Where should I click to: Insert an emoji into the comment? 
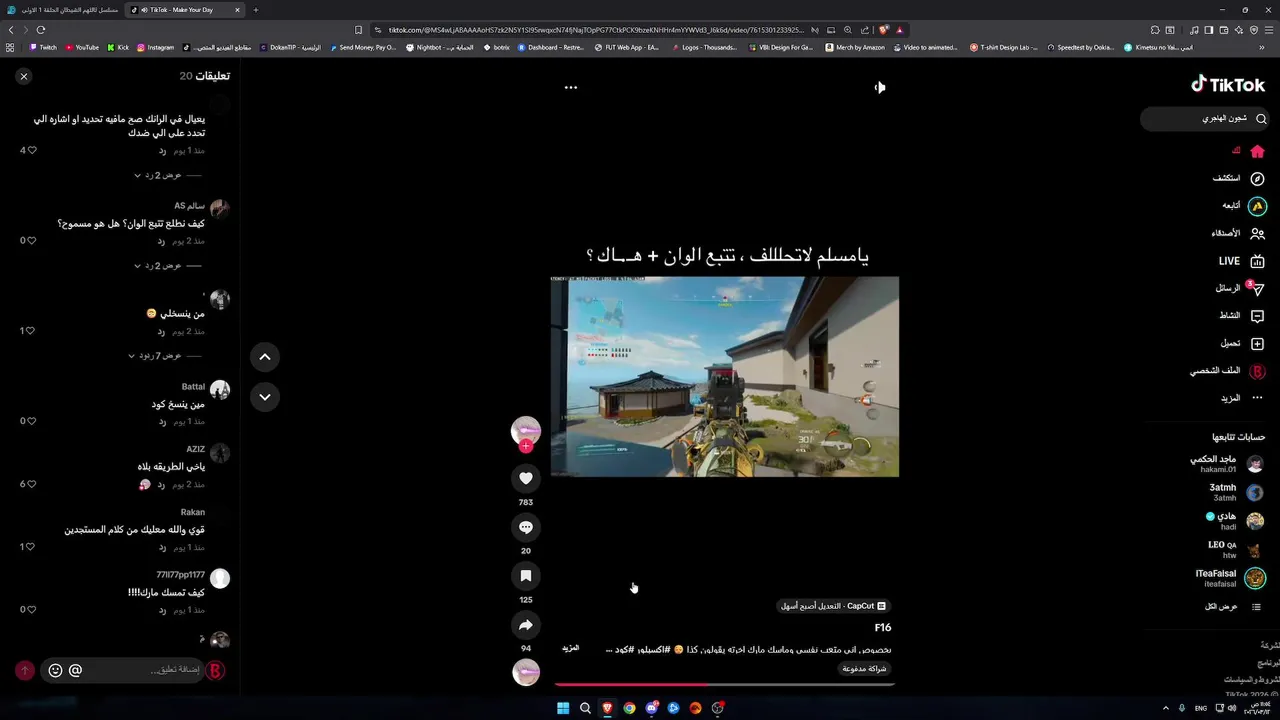(x=55, y=670)
